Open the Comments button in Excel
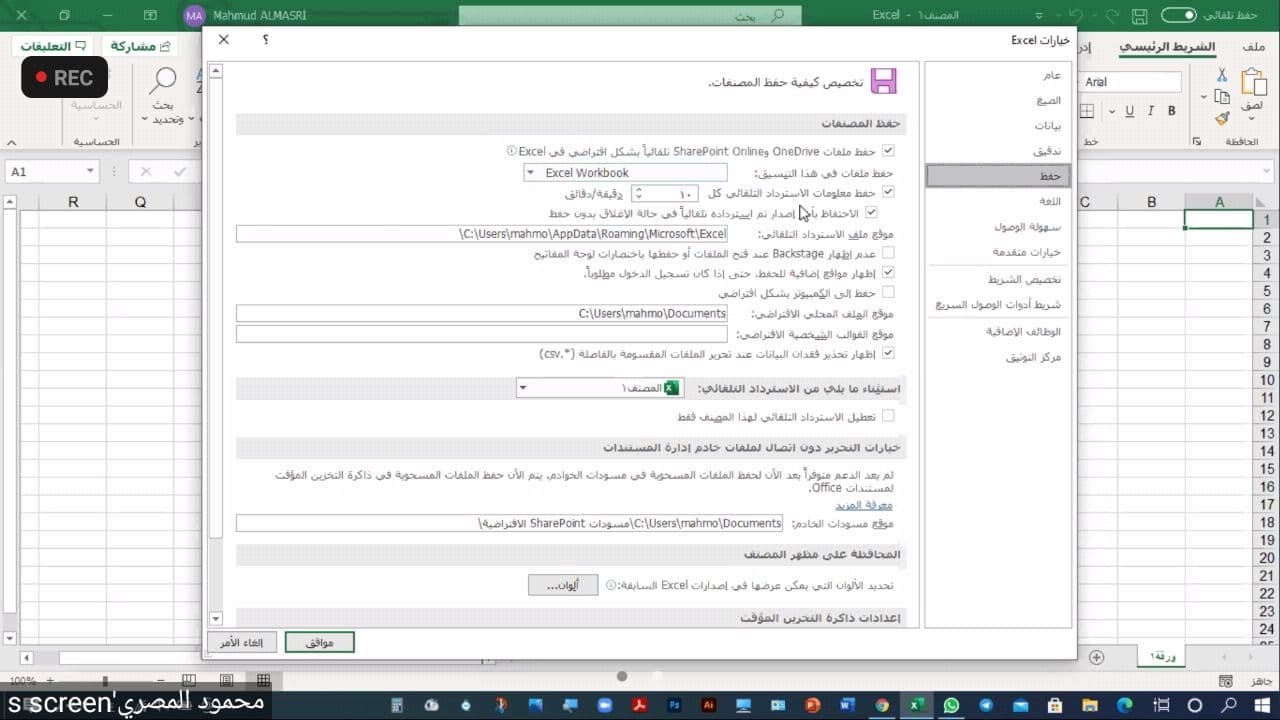The width and height of the screenshot is (1280, 720). (54, 46)
